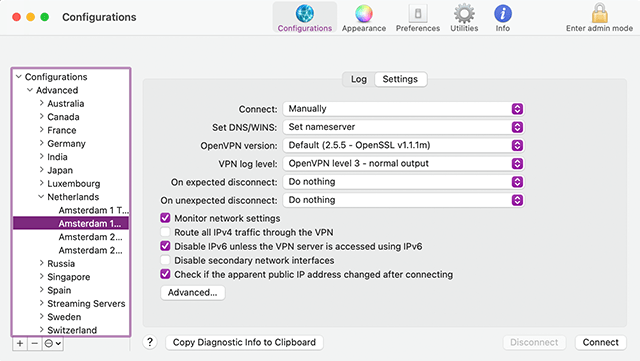Open the Appearance color wheel icon
This screenshot has height=361, width=640.
pyautogui.click(x=364, y=13)
